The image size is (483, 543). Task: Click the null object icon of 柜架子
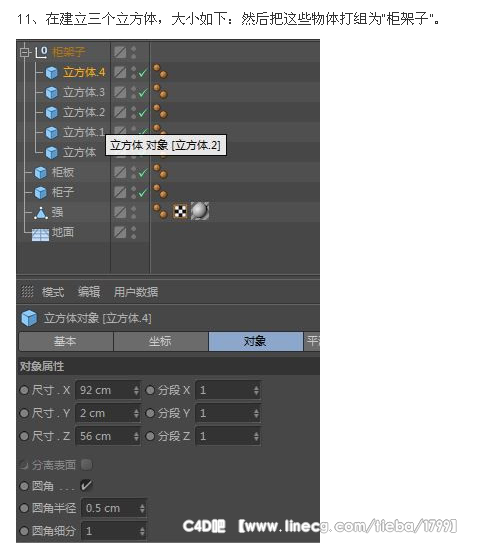pos(41,52)
